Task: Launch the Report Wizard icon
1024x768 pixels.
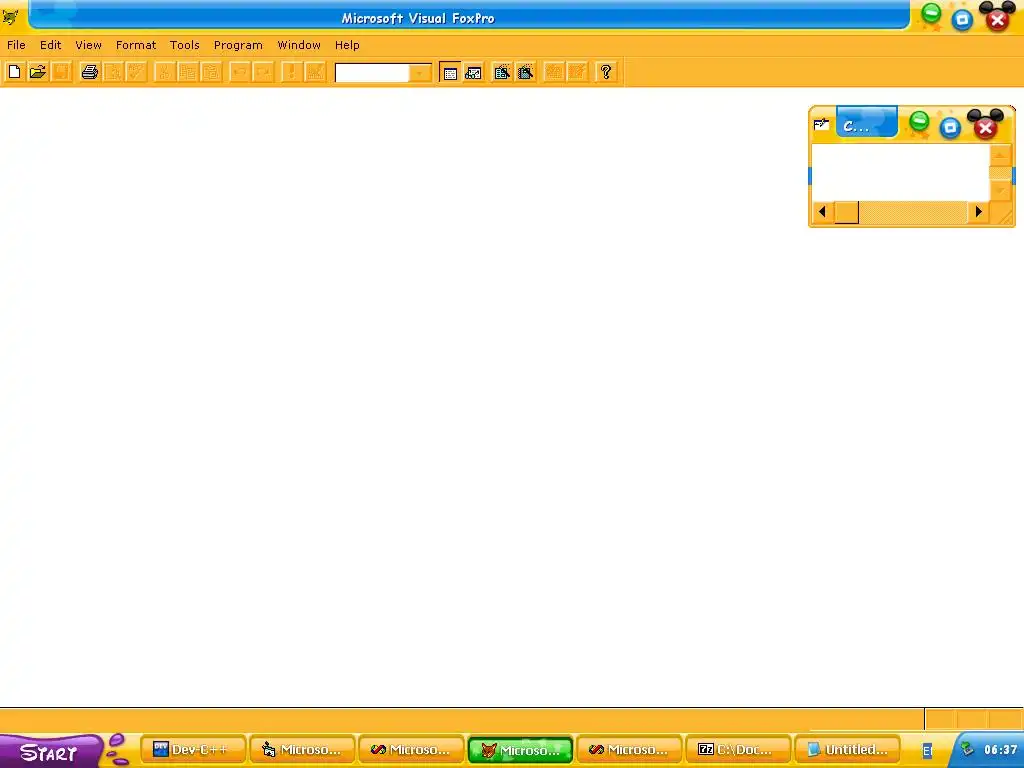Action: (x=525, y=72)
